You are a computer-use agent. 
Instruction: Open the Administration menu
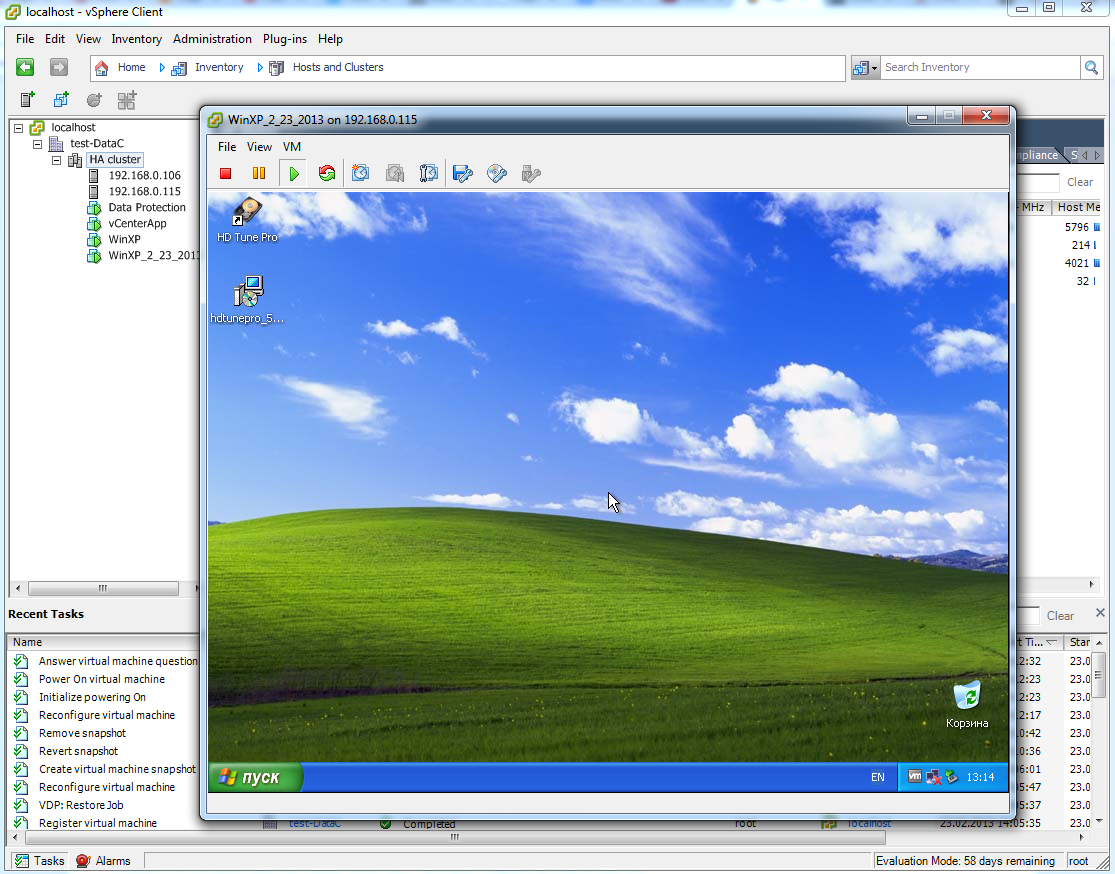point(212,39)
